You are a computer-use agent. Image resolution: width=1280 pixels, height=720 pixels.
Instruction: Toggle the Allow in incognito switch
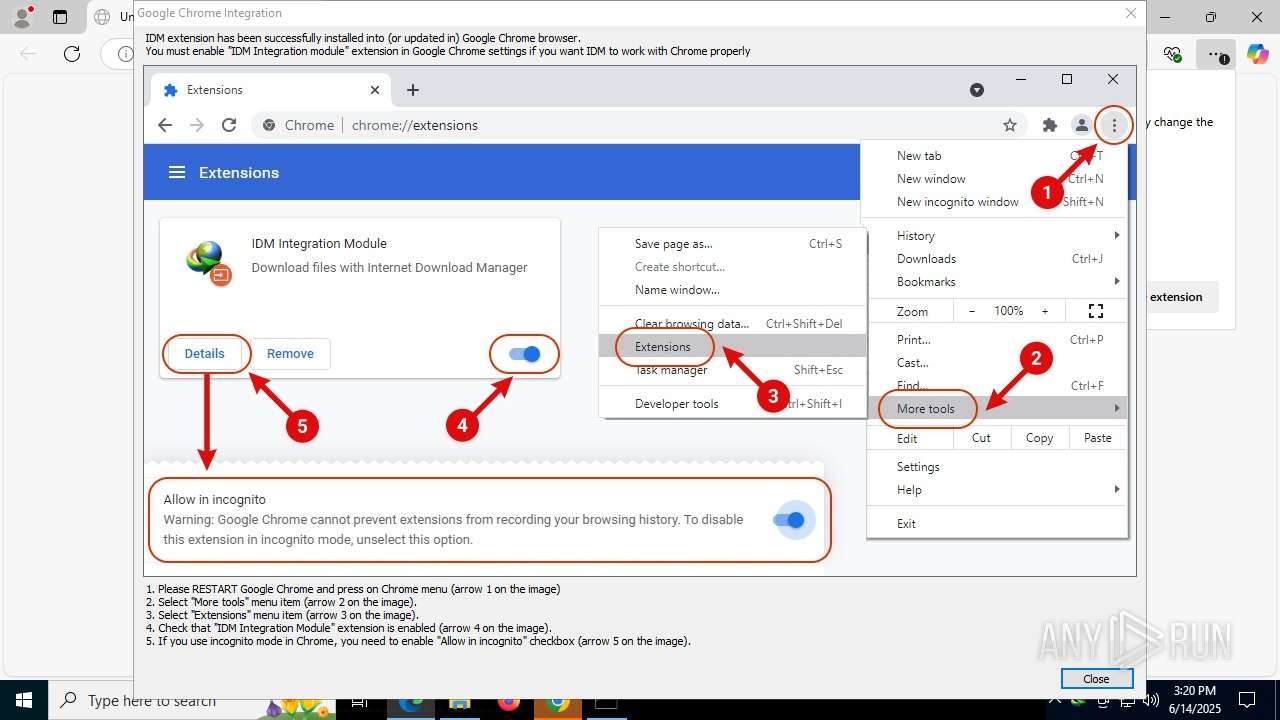(789, 520)
